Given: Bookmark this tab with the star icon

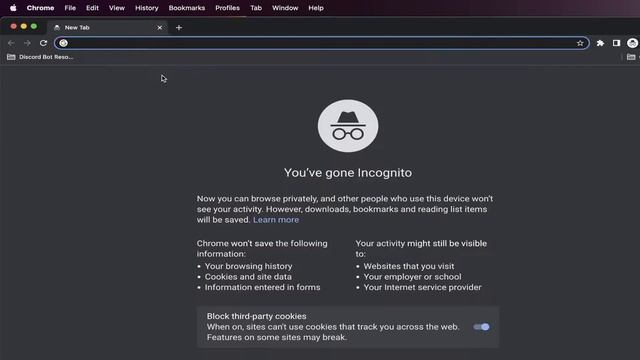Looking at the screenshot, I should pos(580,43).
